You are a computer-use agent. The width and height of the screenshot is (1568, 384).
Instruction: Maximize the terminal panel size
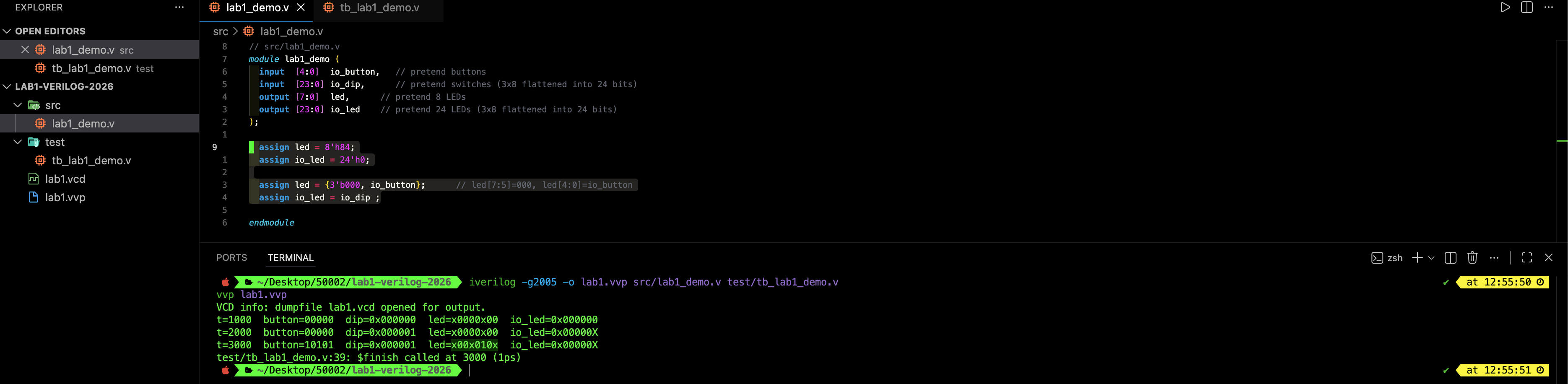[1526, 257]
